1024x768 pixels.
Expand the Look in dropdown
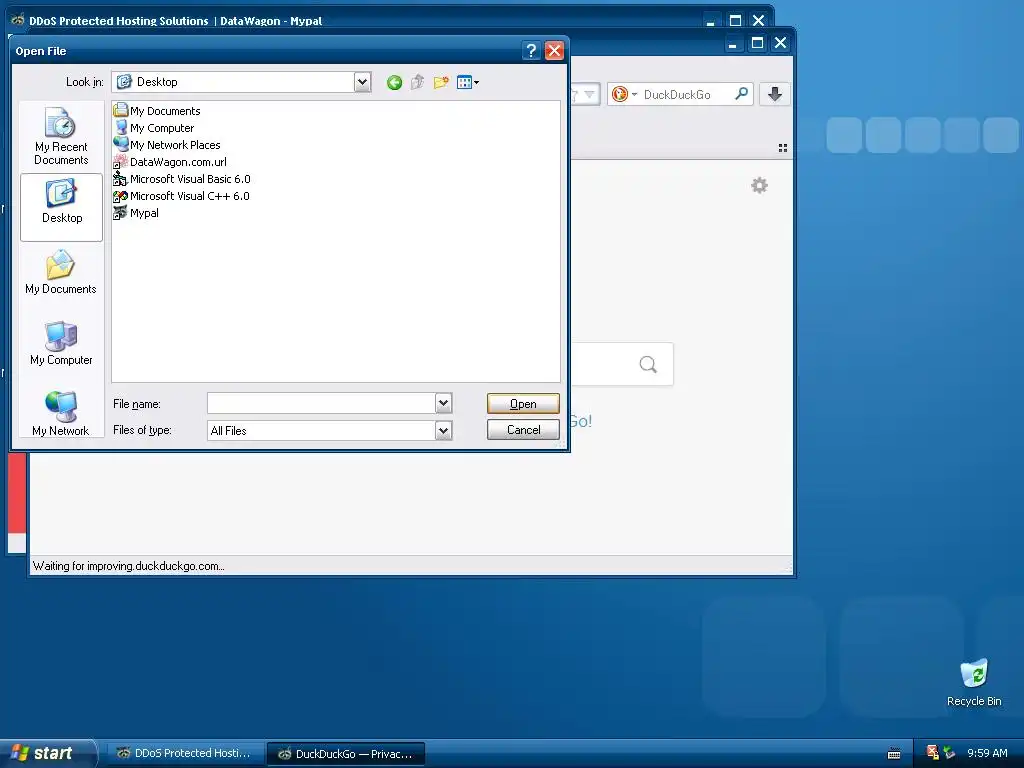pyautogui.click(x=362, y=82)
